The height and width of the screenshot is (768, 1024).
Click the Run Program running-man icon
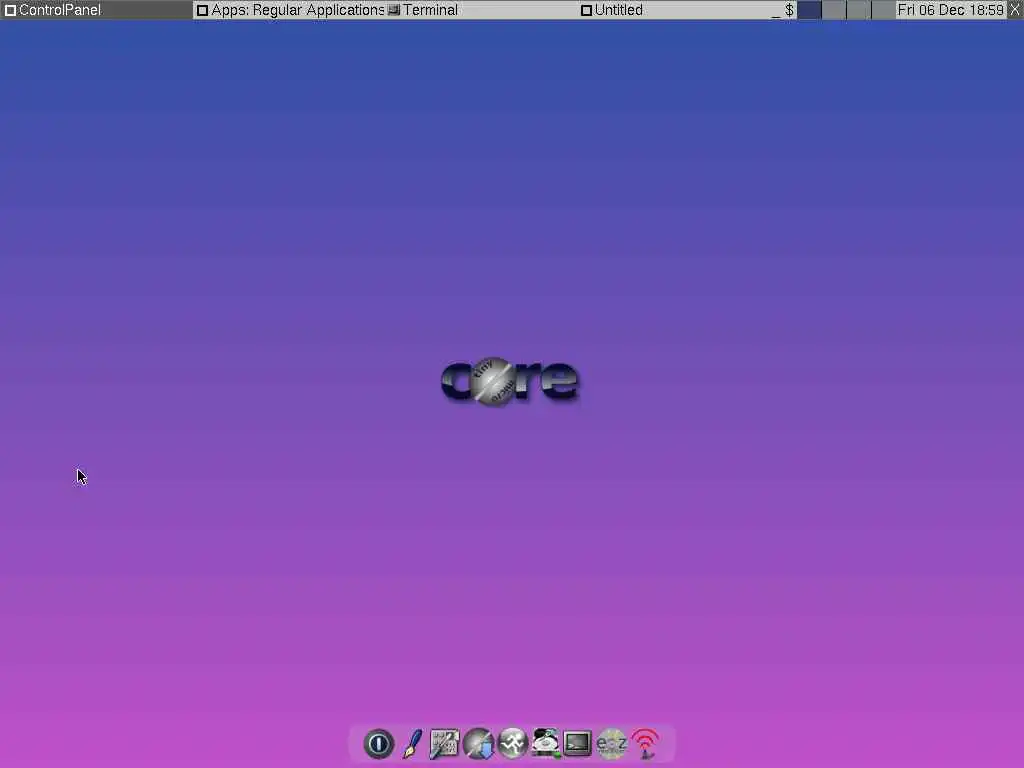point(513,744)
